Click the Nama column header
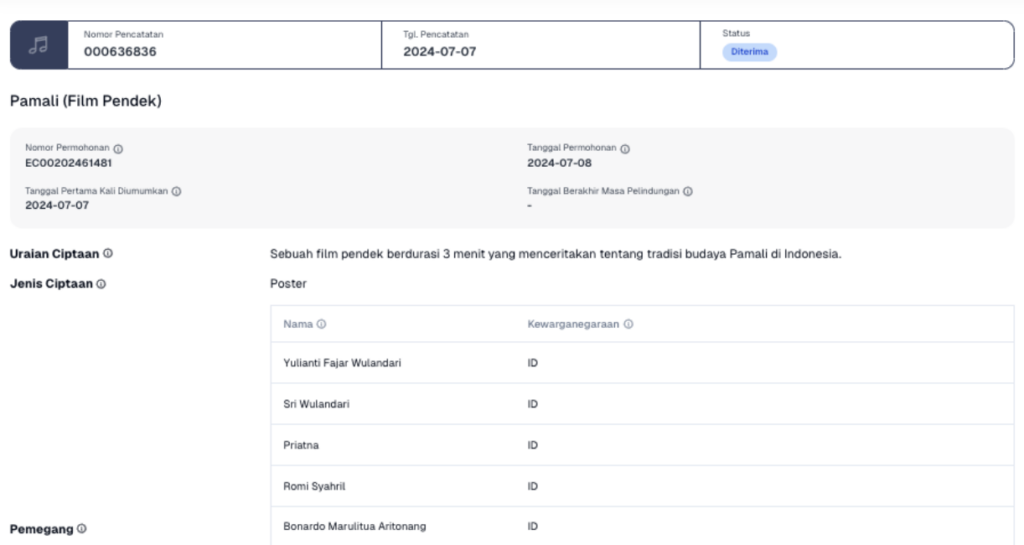The width and height of the screenshot is (1024, 545). click(298, 324)
